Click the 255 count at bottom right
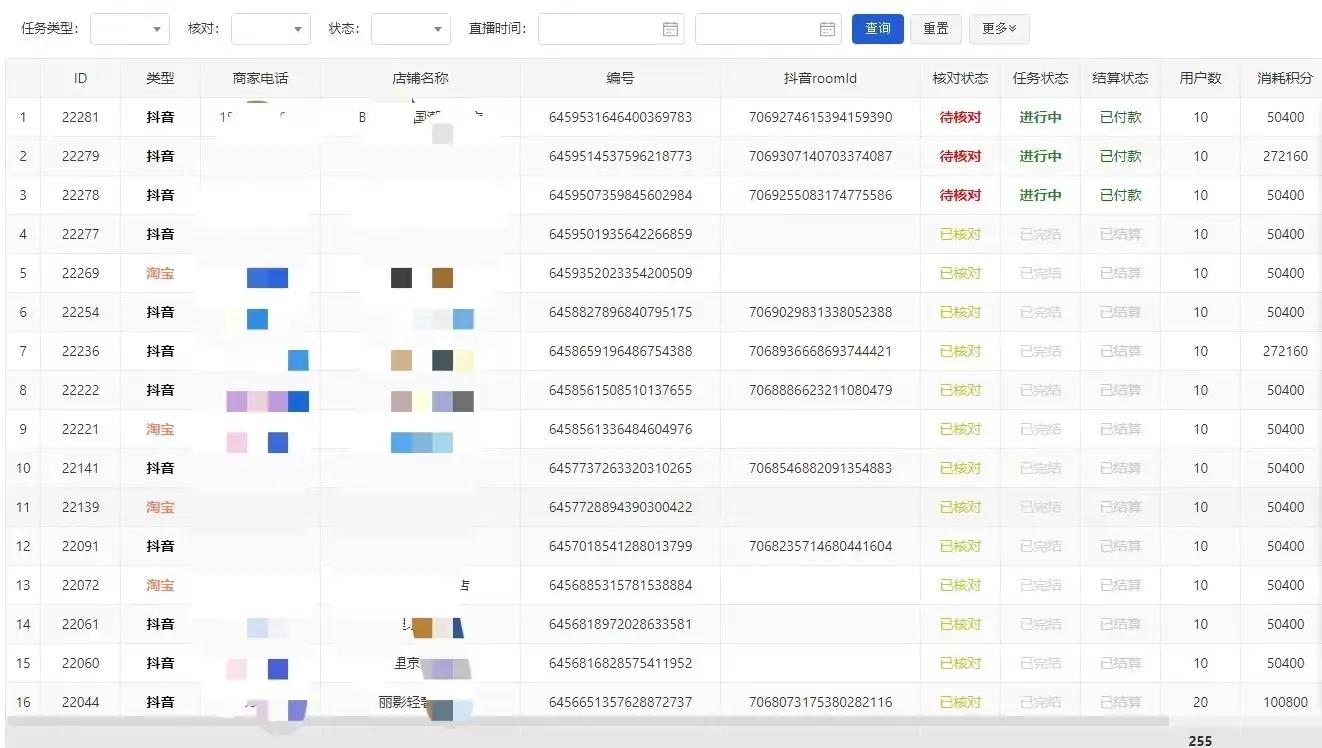The image size is (1322, 748). [x=1199, y=741]
